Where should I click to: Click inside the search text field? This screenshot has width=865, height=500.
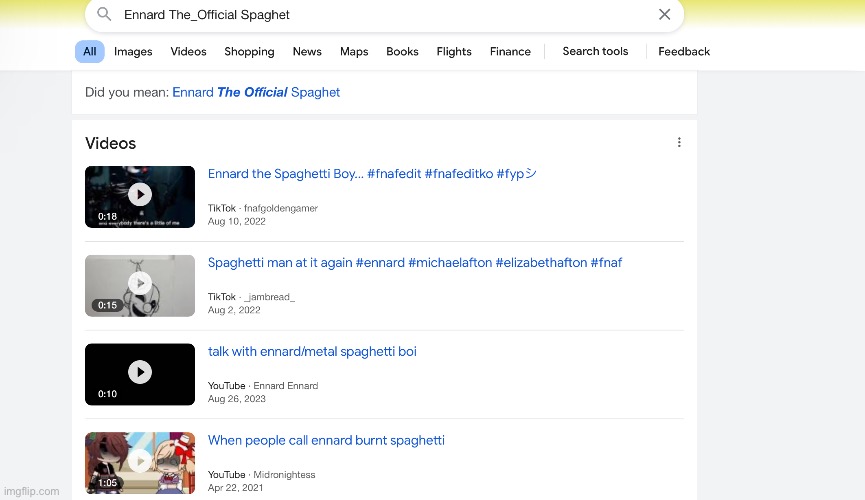[380, 15]
